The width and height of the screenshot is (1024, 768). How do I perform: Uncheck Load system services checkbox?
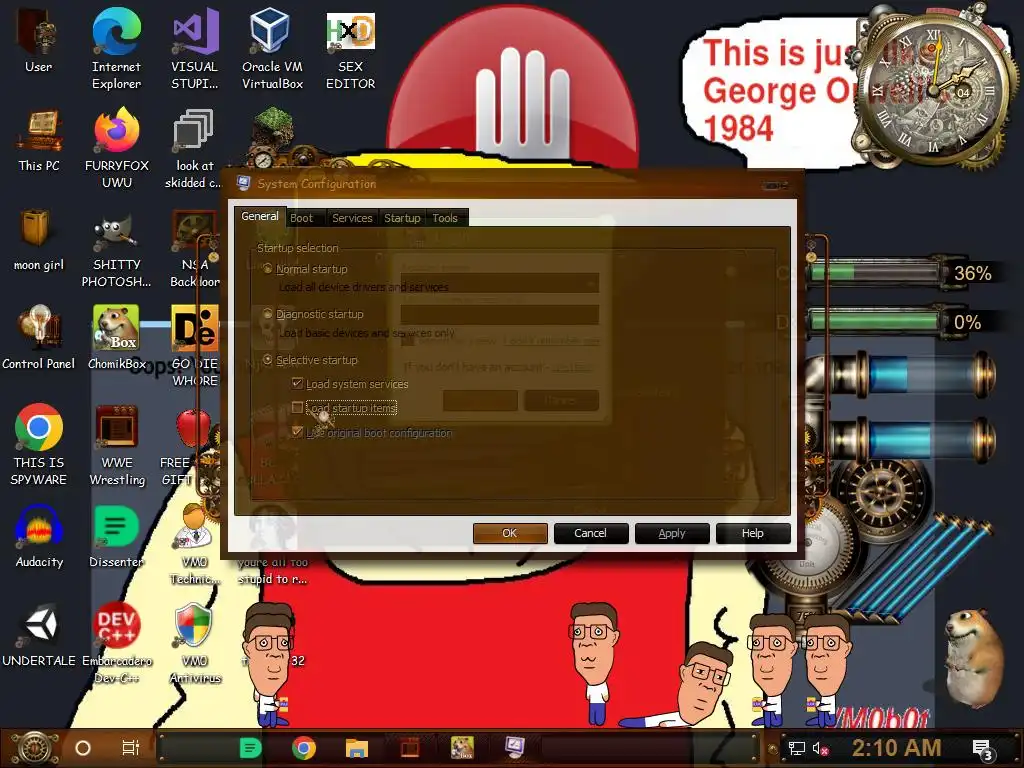coord(297,383)
